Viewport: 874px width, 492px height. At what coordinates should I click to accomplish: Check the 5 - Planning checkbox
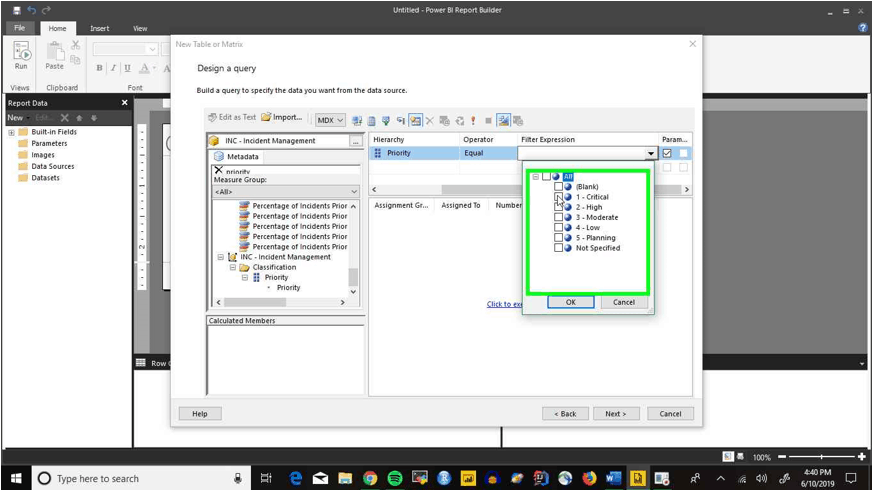click(558, 238)
